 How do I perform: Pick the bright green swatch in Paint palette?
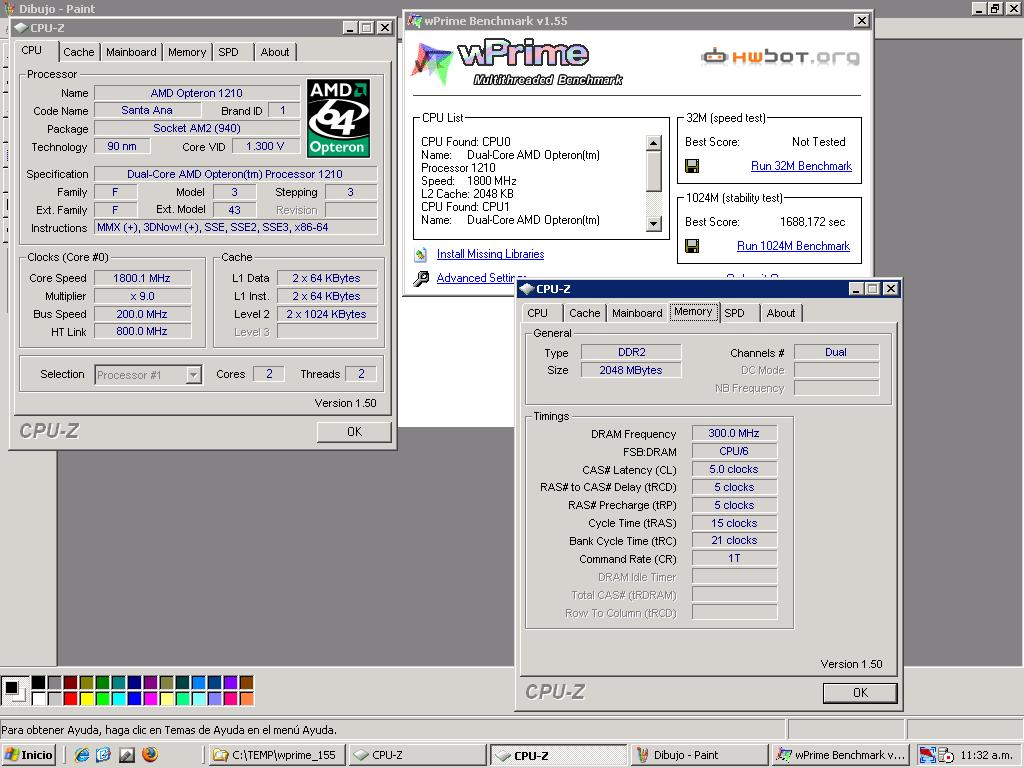pos(103,699)
